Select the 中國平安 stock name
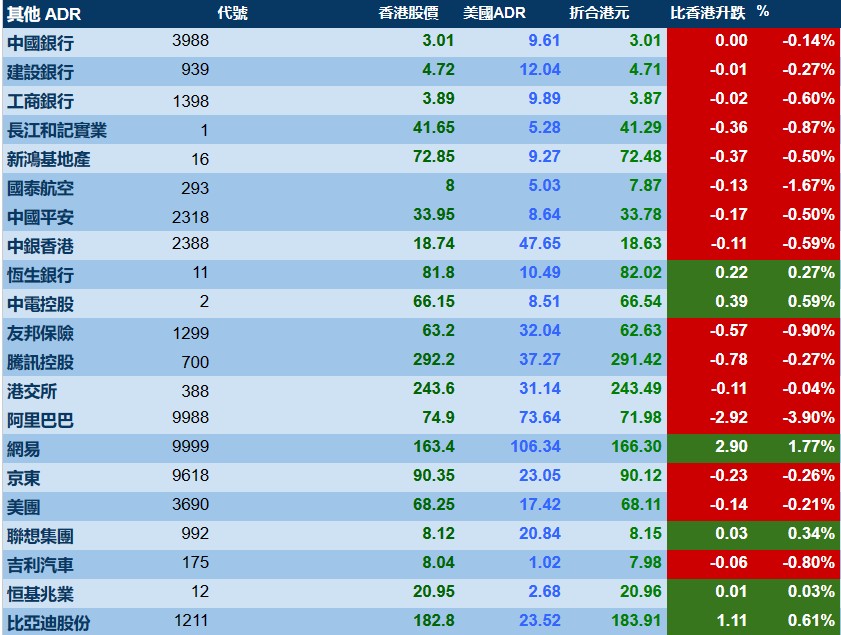 [x=40, y=217]
